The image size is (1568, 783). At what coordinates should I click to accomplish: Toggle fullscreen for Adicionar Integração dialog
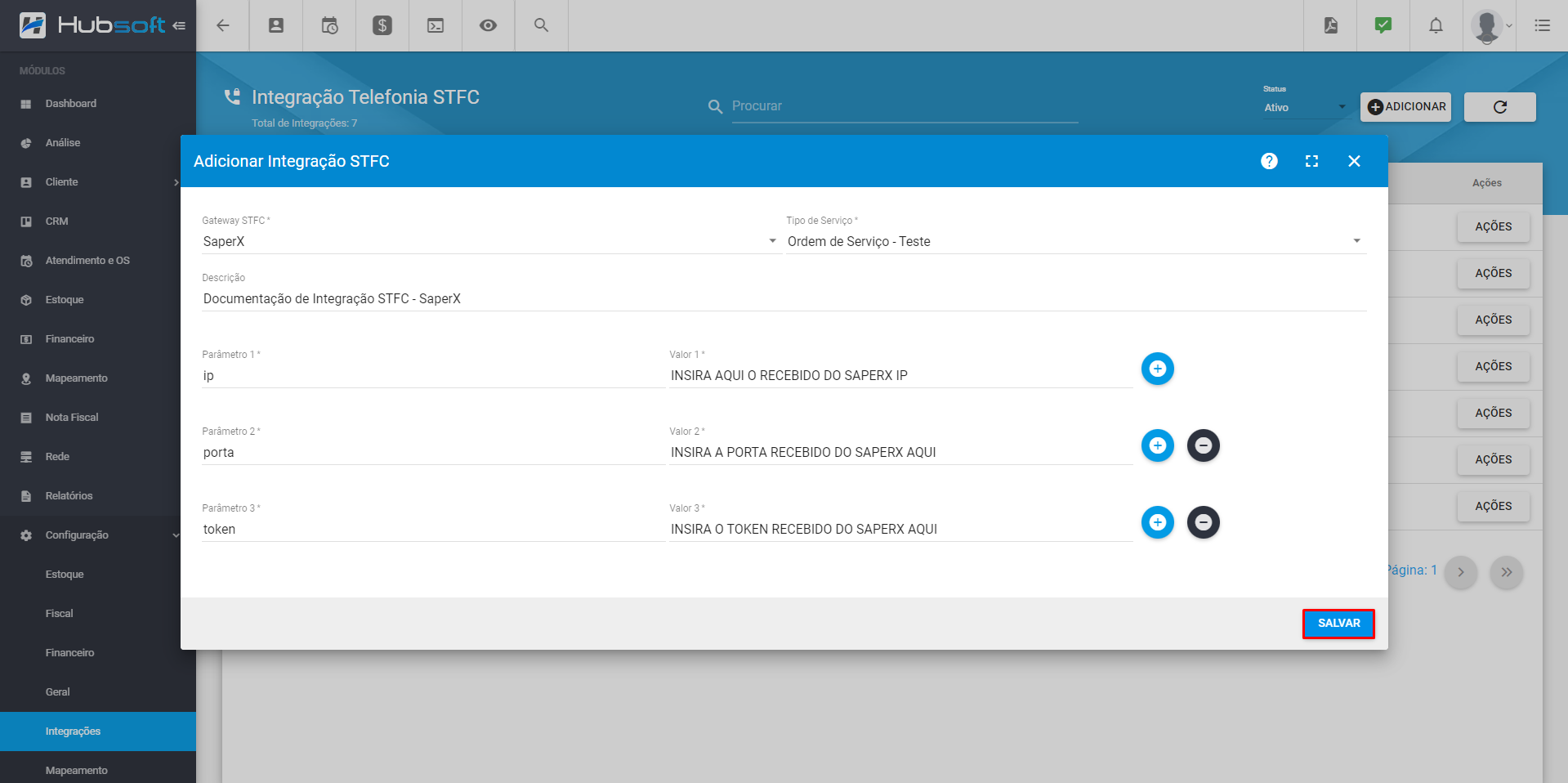click(x=1311, y=161)
